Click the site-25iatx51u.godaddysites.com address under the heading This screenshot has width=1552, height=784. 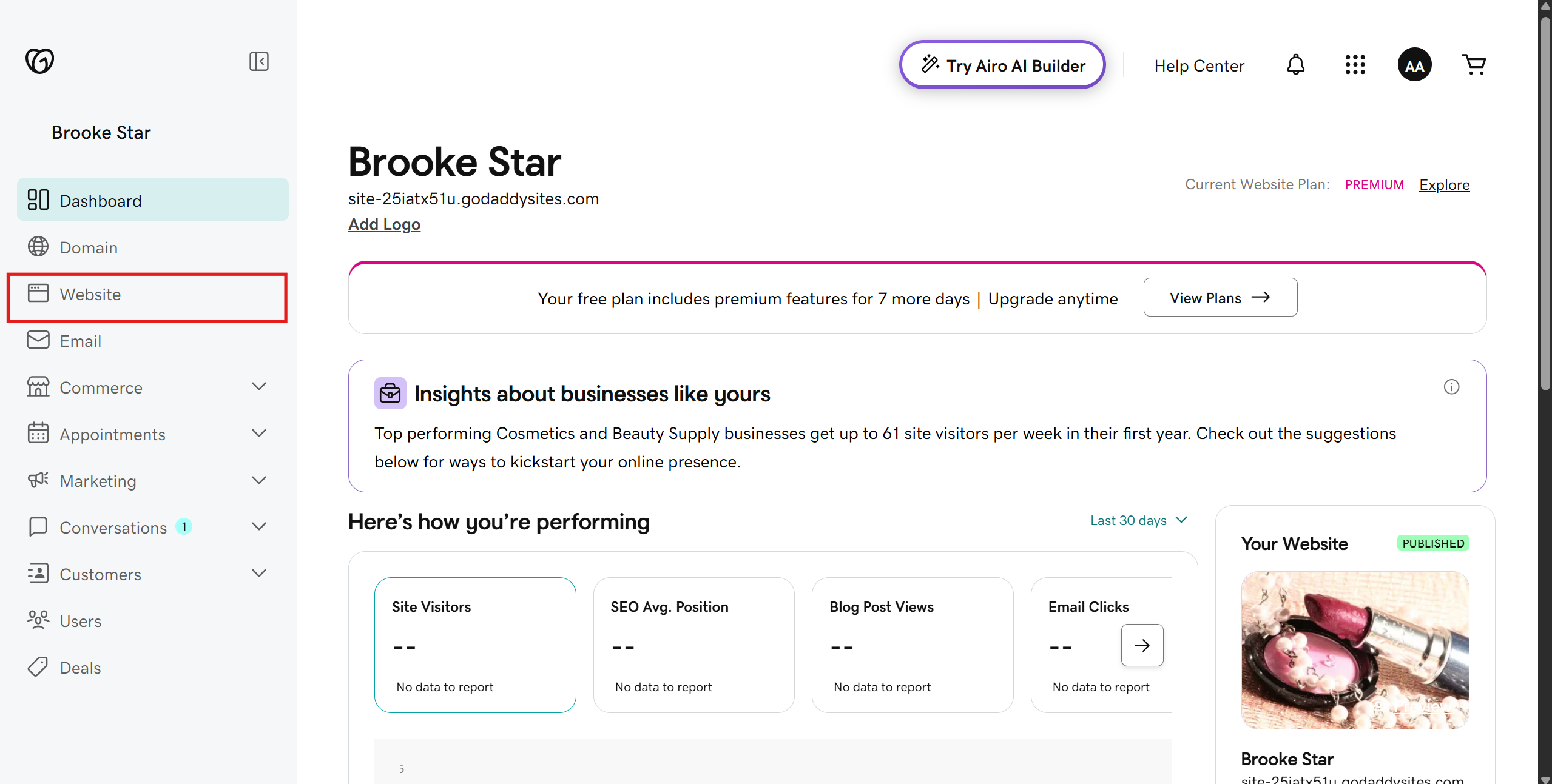coord(473,199)
